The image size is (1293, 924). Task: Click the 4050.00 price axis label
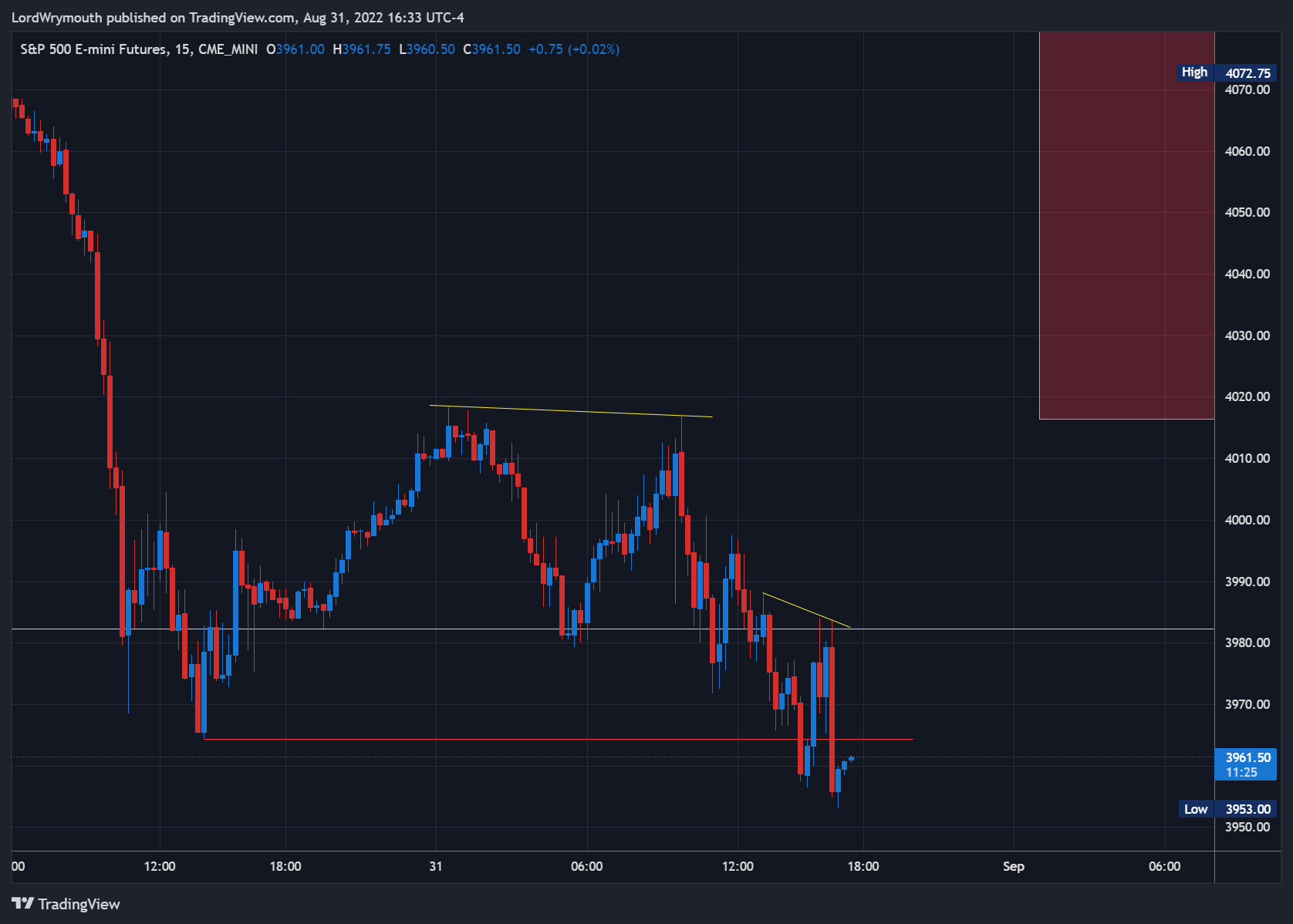coord(1247,212)
